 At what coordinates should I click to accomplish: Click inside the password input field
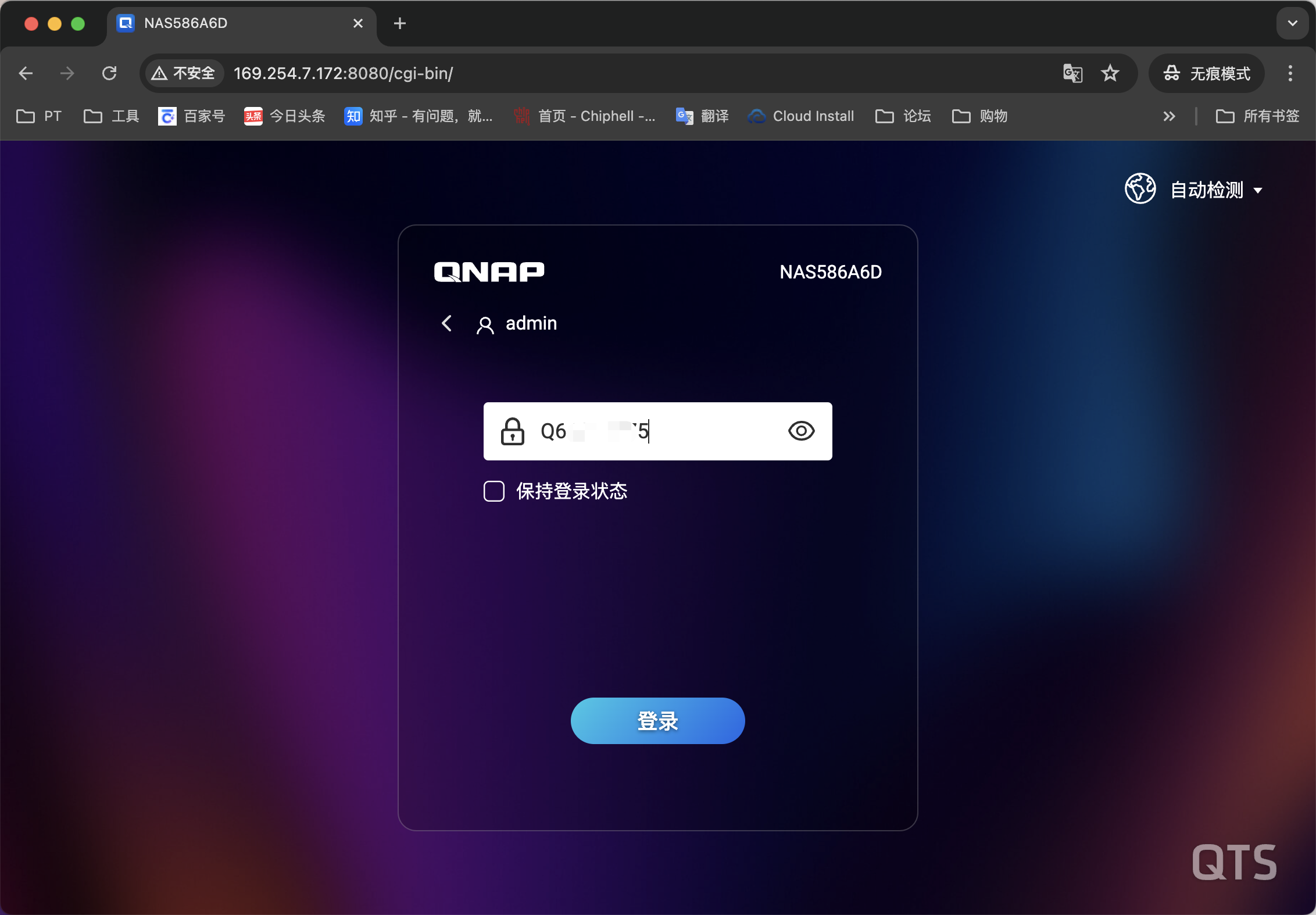coord(657,431)
